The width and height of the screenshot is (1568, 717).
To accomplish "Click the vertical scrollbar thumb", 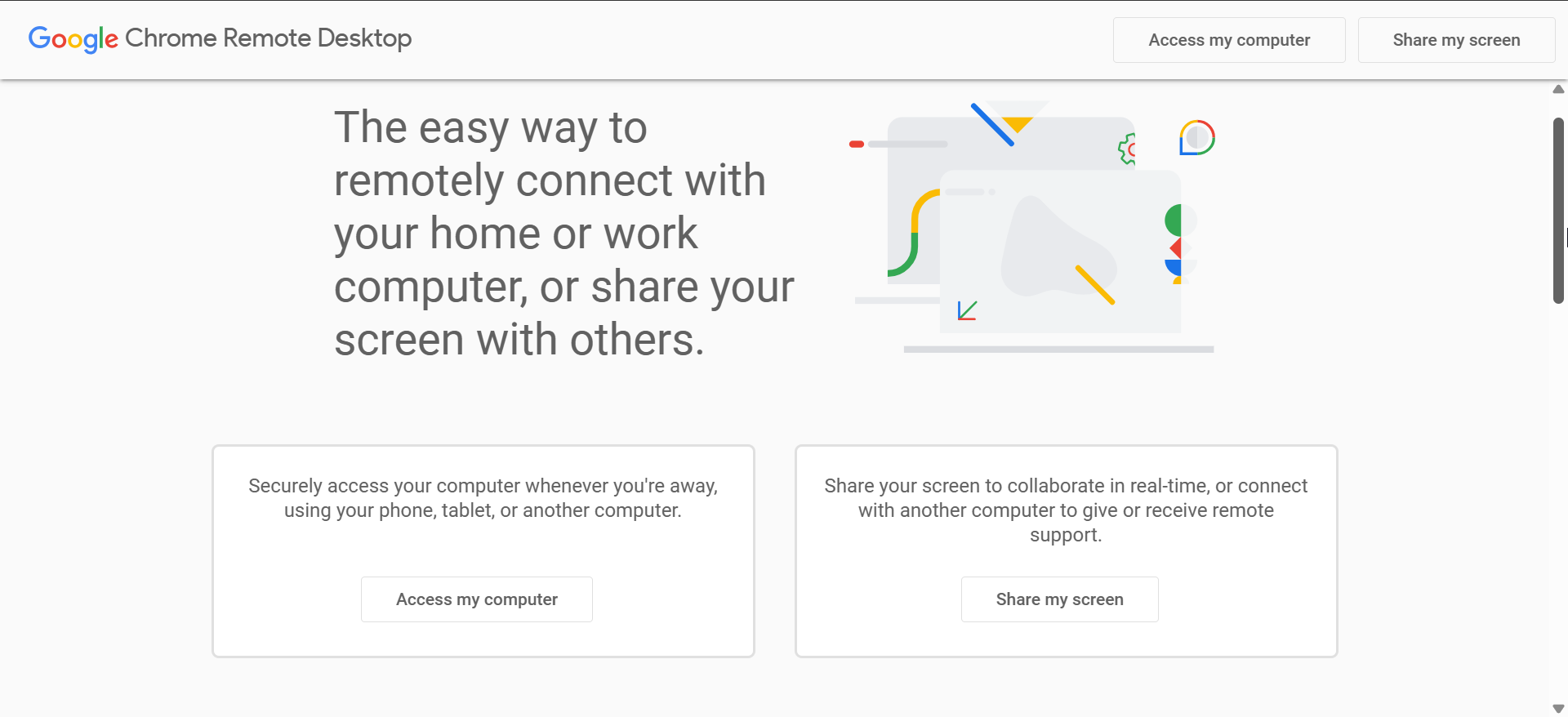I will 1558,211.
